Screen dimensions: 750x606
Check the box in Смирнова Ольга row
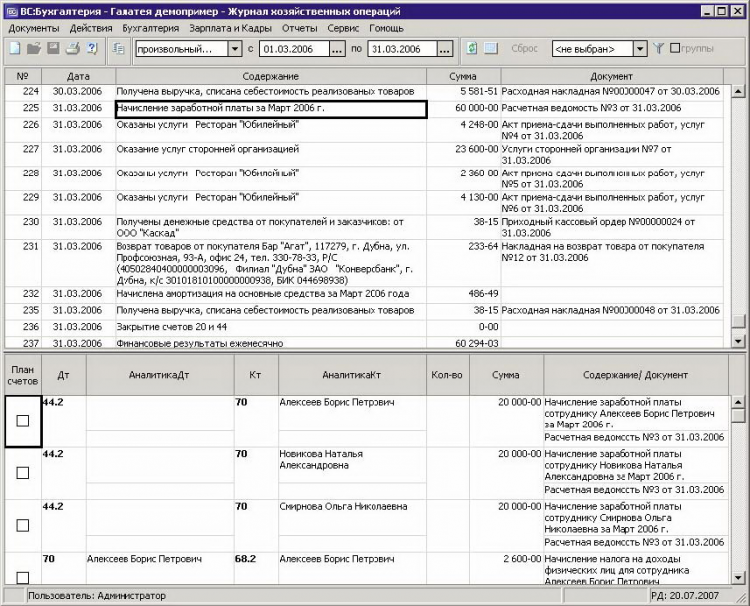[x=23, y=525]
